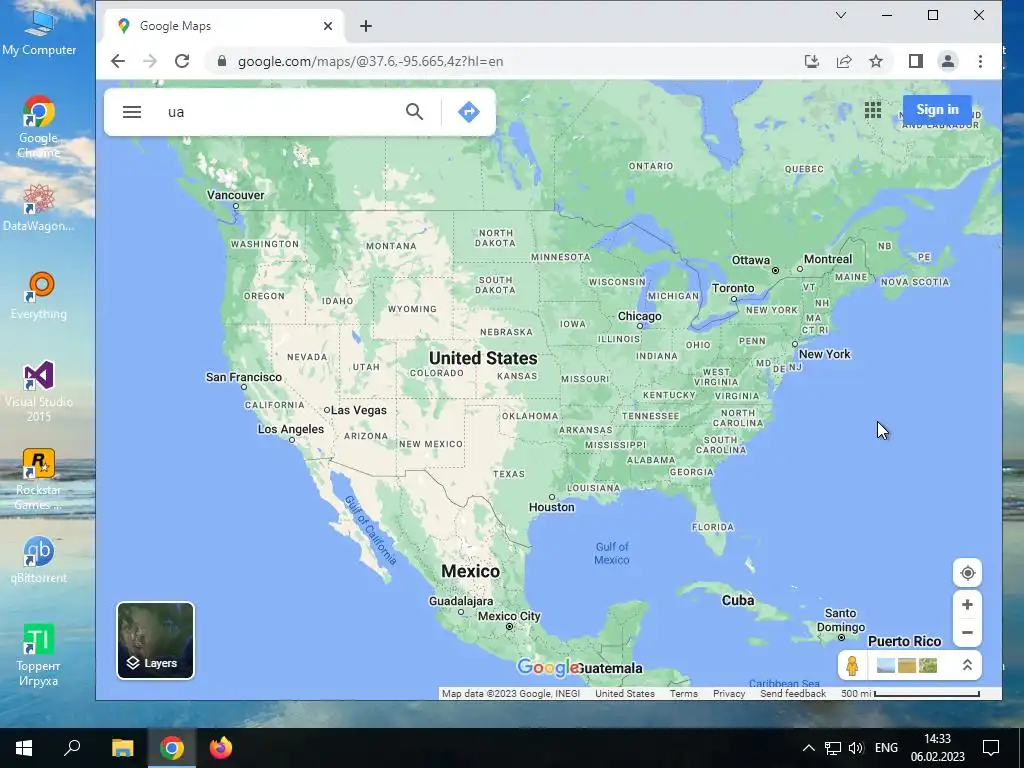
Task: Open the taskbar clock and date
Action: tap(937, 748)
